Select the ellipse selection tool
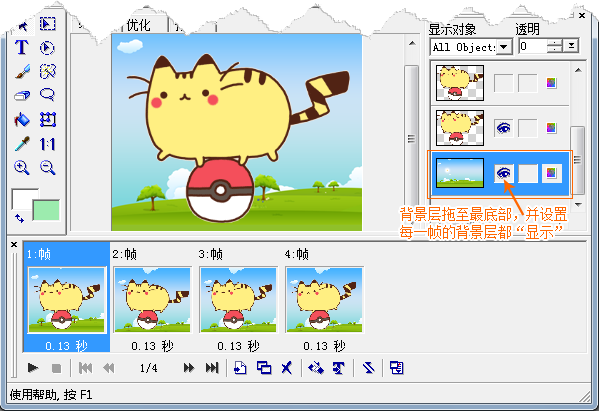599x411 pixels. [47, 48]
